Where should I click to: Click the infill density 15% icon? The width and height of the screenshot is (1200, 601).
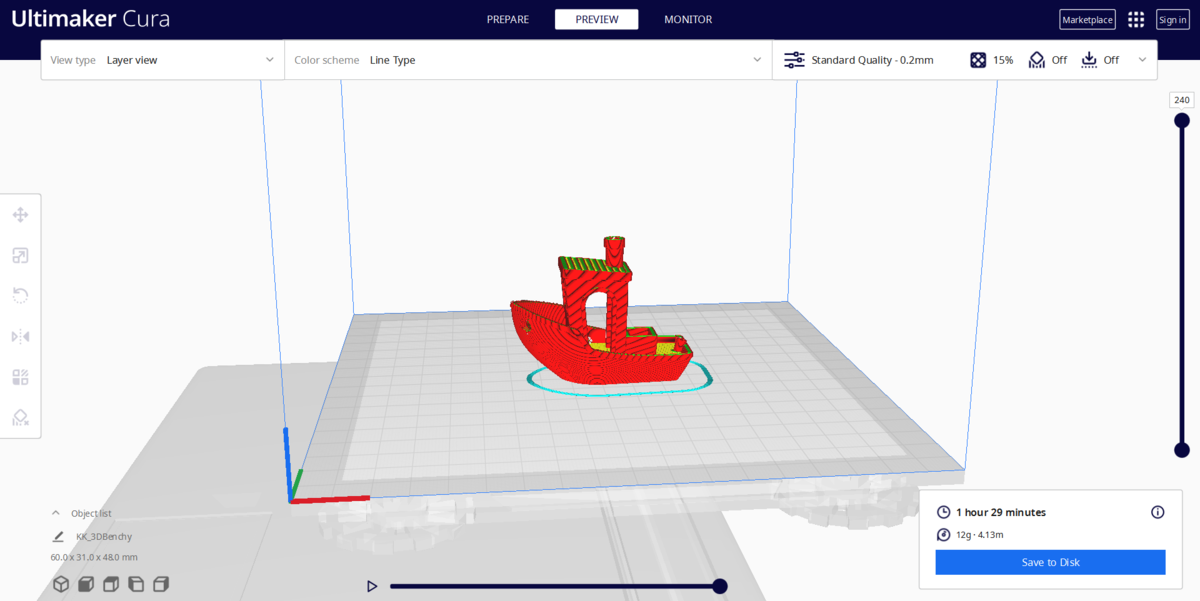coord(977,60)
